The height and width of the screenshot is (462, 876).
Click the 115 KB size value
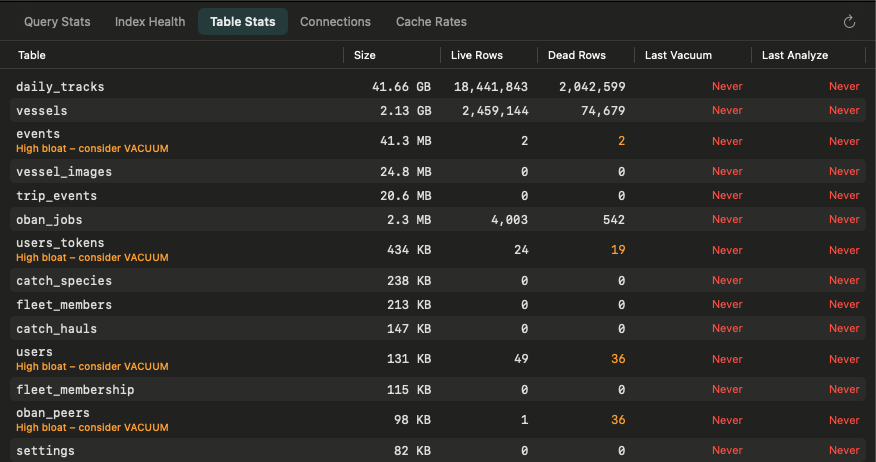coord(409,389)
